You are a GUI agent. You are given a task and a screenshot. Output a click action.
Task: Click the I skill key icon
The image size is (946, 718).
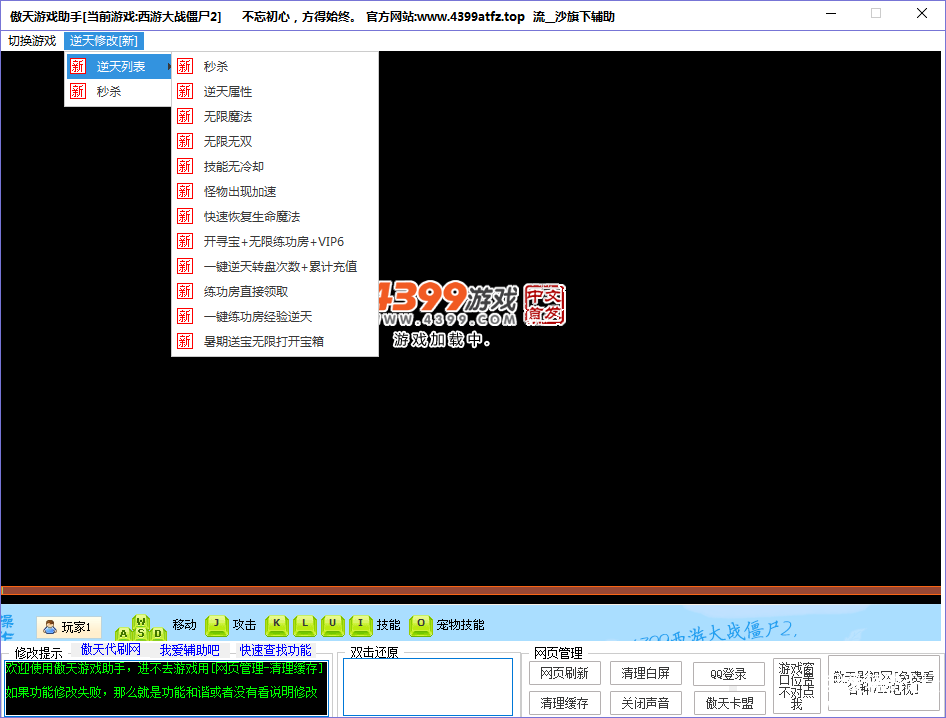pos(361,625)
